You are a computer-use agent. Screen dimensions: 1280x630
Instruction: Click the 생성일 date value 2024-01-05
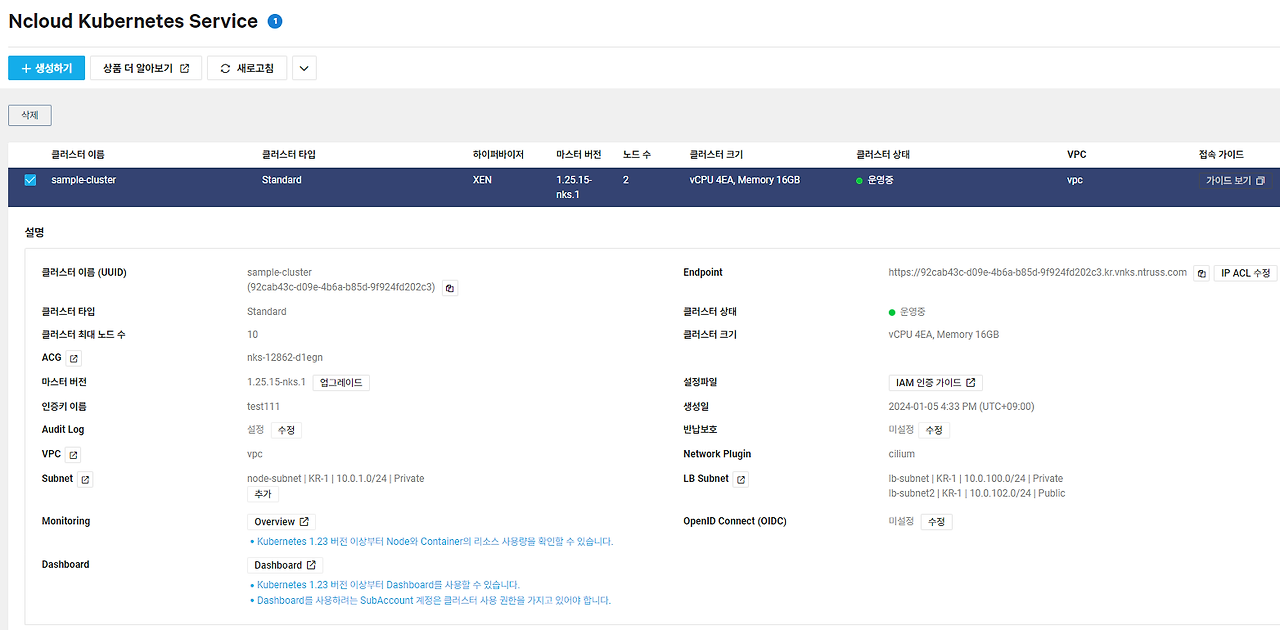click(961, 406)
